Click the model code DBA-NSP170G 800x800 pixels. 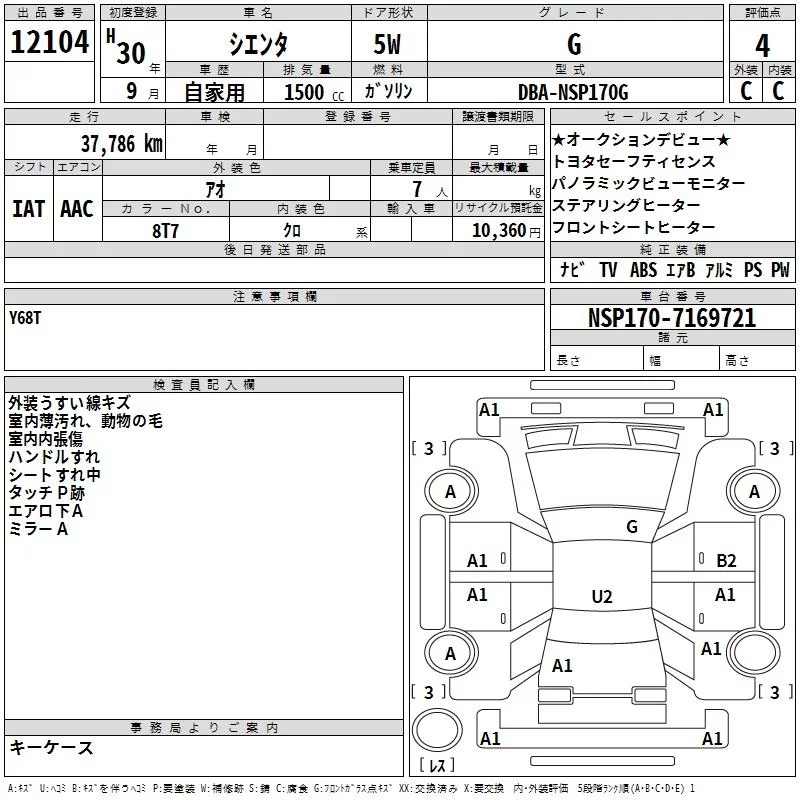(573, 92)
